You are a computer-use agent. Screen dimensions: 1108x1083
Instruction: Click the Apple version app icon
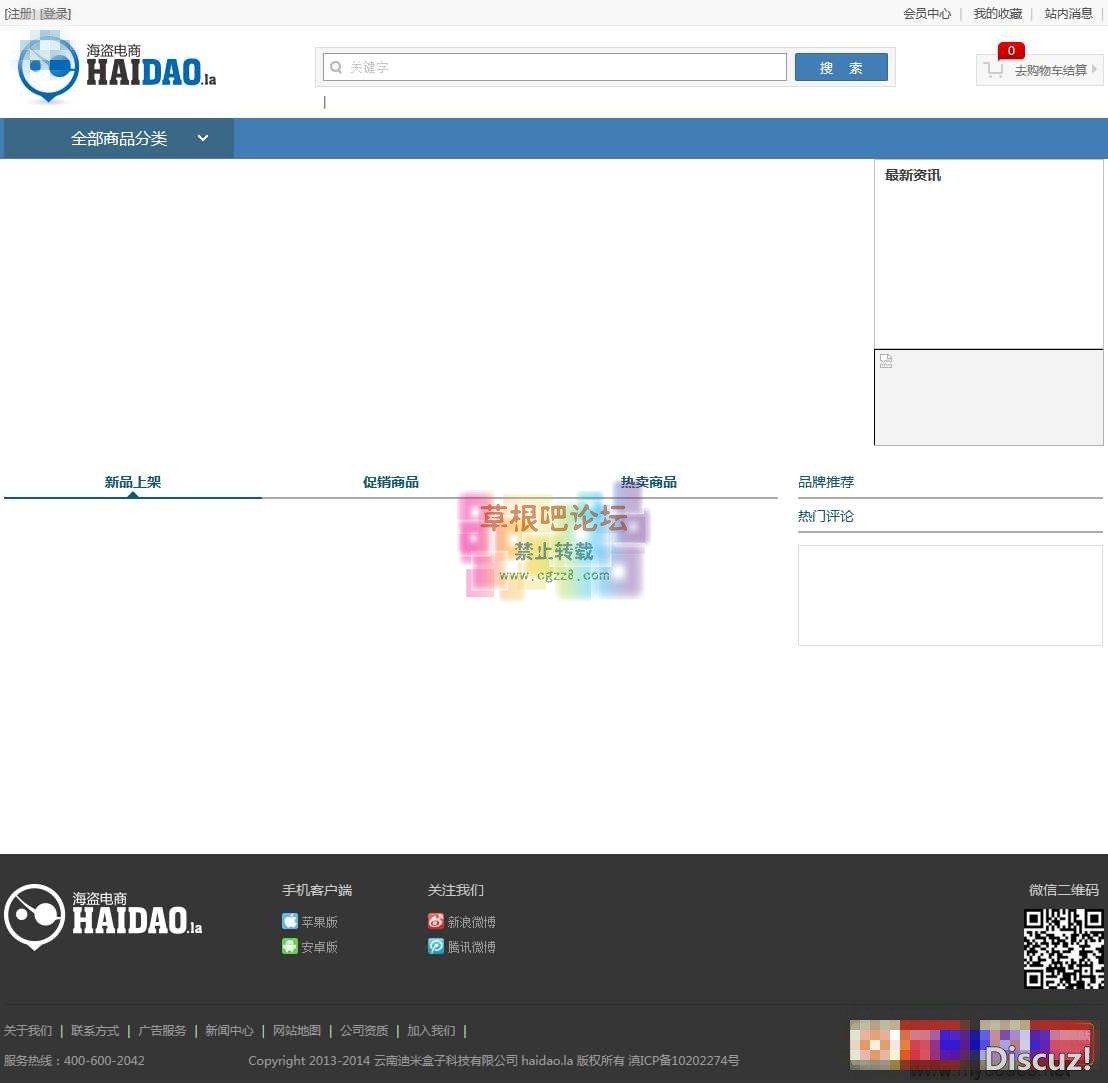point(290,921)
